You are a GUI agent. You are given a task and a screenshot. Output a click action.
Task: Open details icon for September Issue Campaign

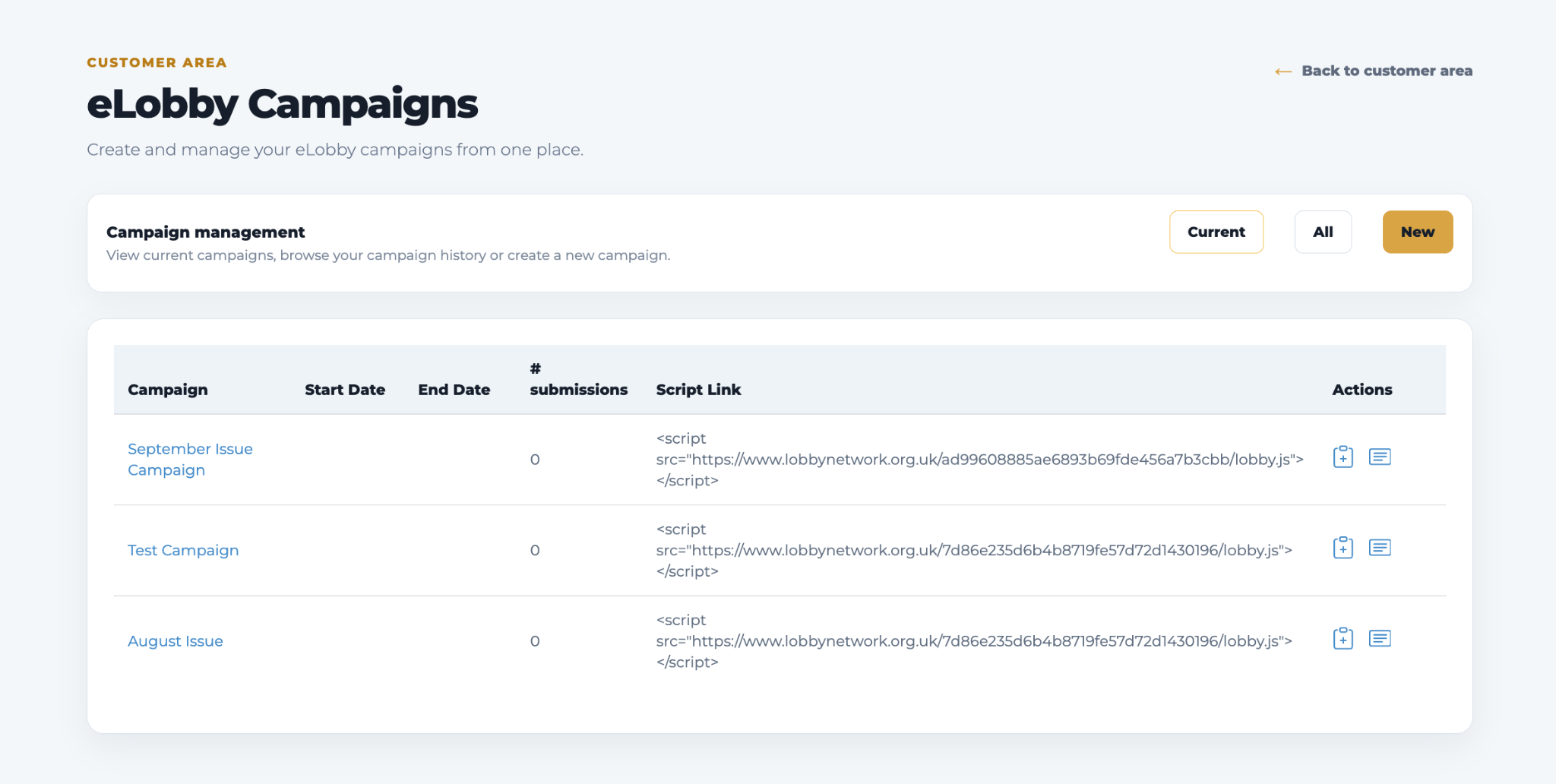click(x=1380, y=457)
